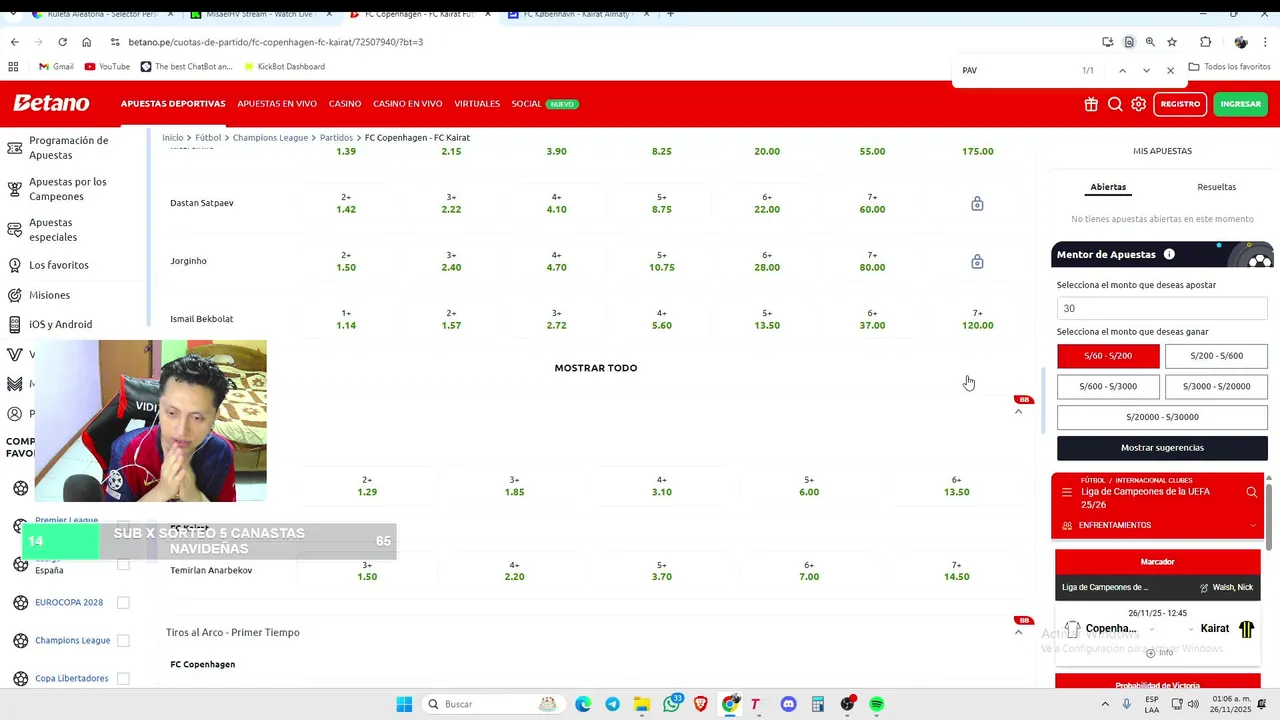This screenshot has width=1280, height=720.
Task: Tick the Copa Libertadores checkbox
Action: point(123,679)
